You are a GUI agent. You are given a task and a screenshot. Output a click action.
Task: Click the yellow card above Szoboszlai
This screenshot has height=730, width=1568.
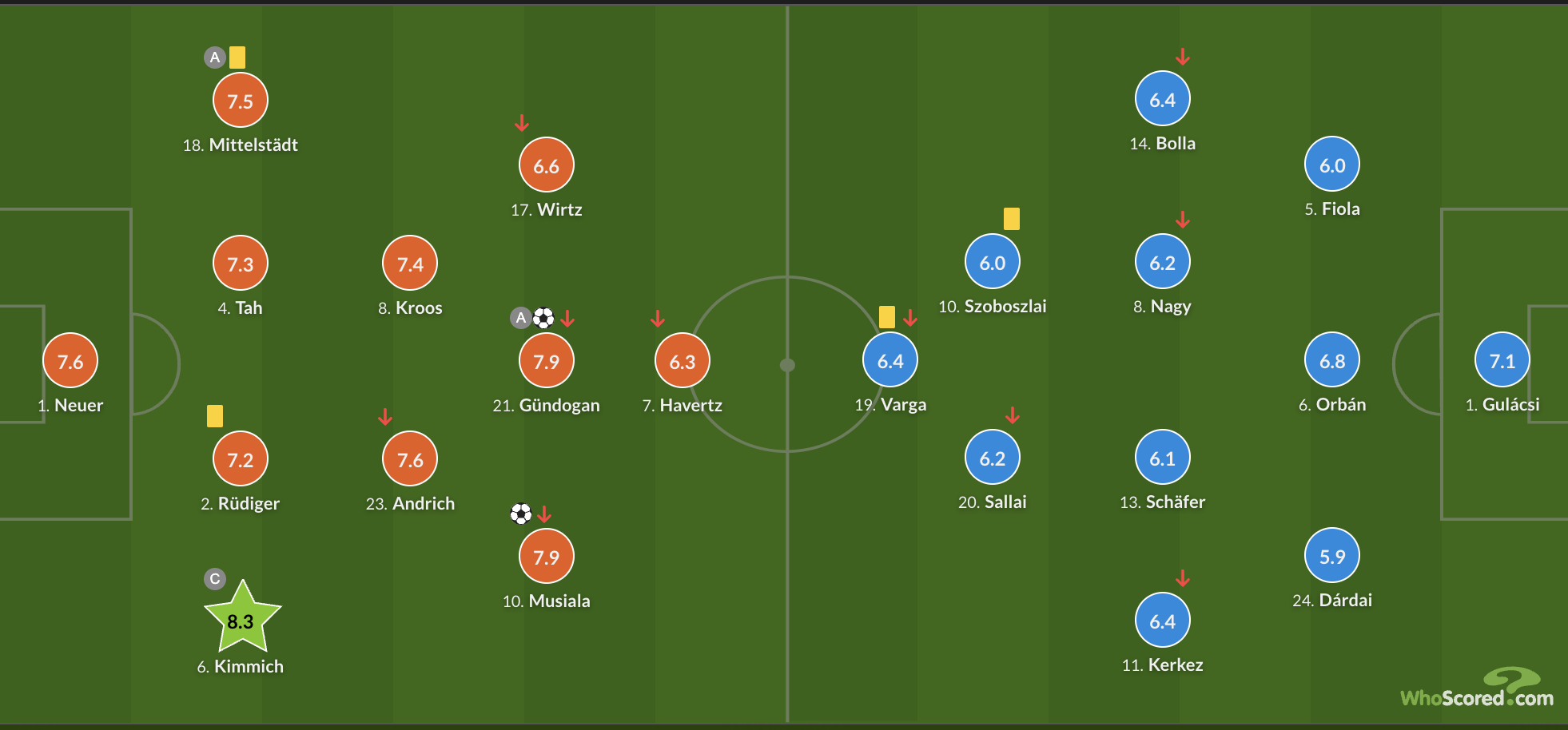tap(1012, 219)
